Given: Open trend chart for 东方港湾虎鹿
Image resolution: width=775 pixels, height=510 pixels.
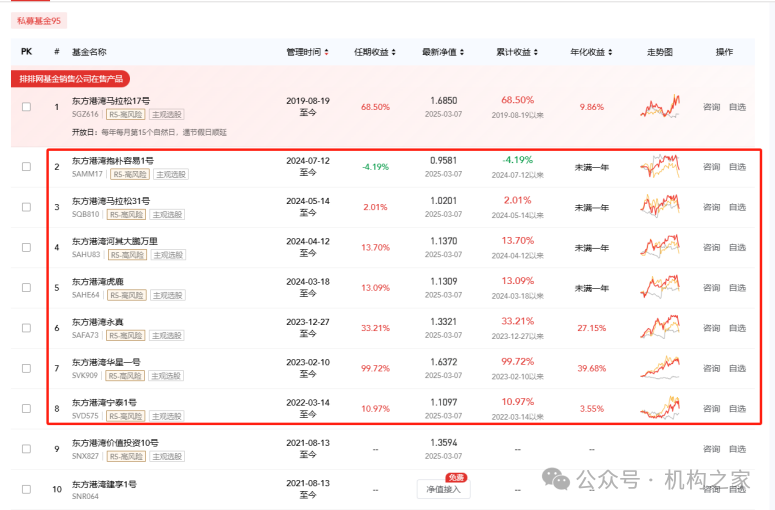Looking at the screenshot, I should click(660, 287).
